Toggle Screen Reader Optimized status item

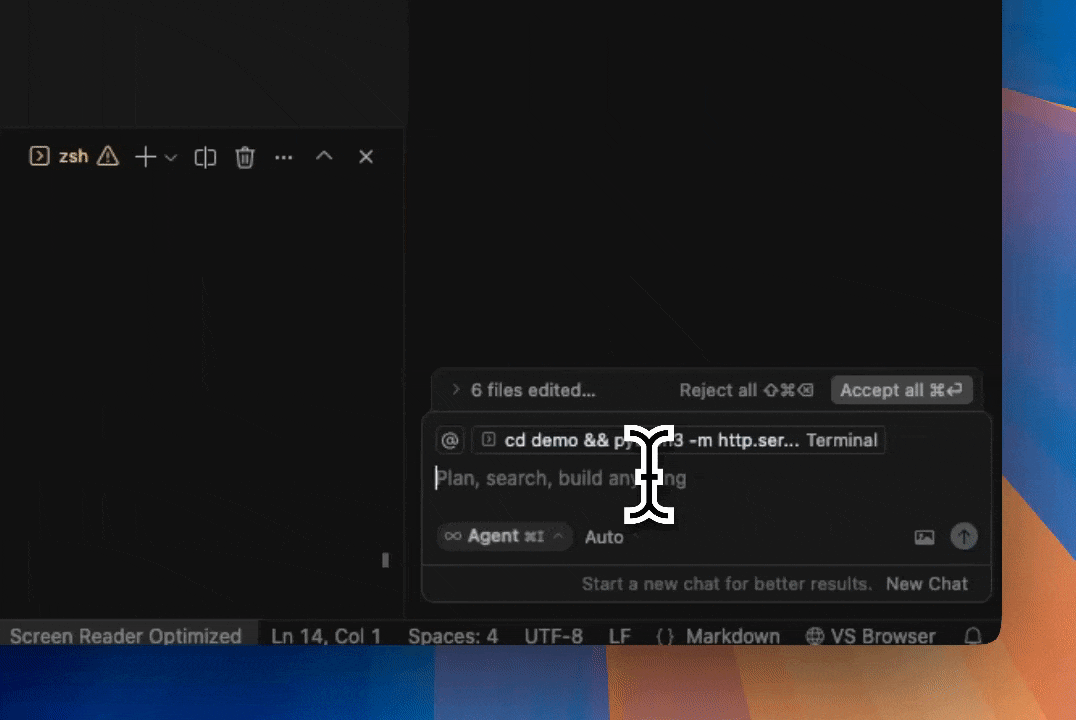click(x=126, y=636)
